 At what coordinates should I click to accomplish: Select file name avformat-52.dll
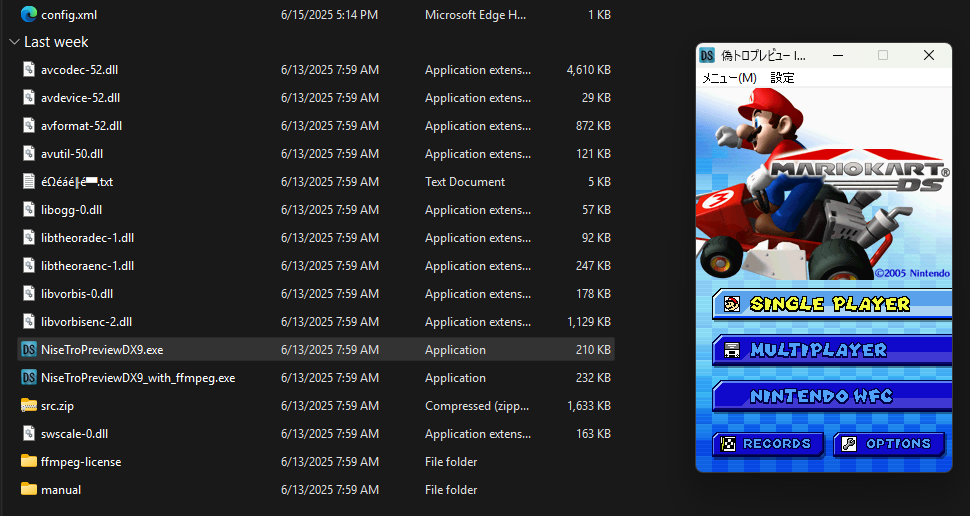(x=81, y=126)
